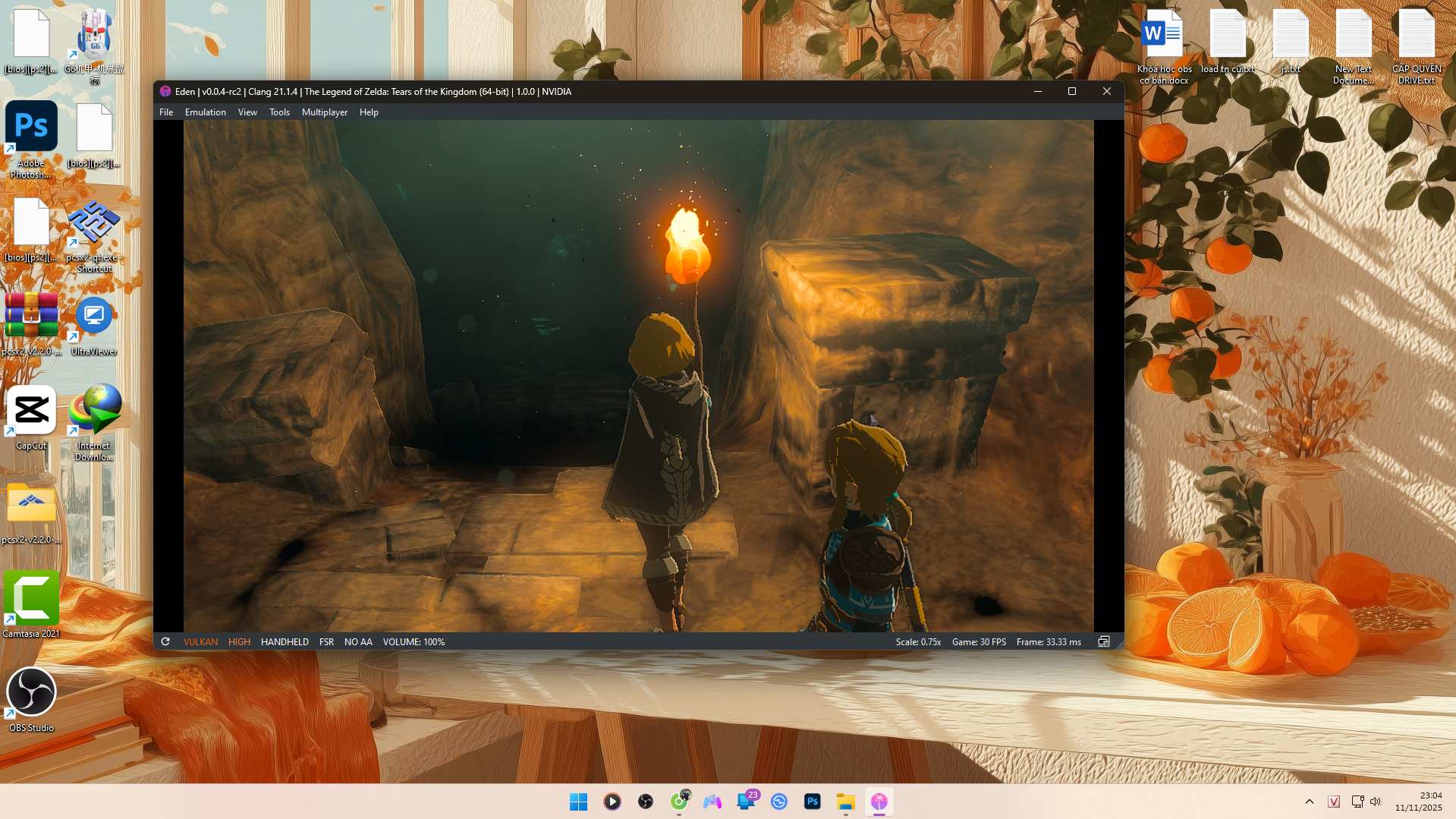
Task: Click VOLUME: 100% to adjust game audio
Action: pyautogui.click(x=414, y=641)
